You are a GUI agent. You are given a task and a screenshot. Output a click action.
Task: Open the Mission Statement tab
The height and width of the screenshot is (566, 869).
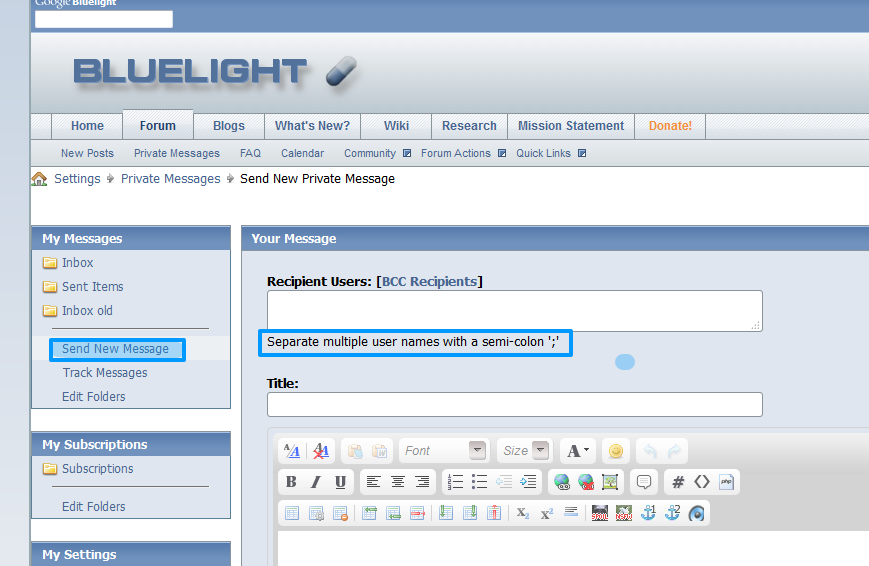pyautogui.click(x=571, y=126)
